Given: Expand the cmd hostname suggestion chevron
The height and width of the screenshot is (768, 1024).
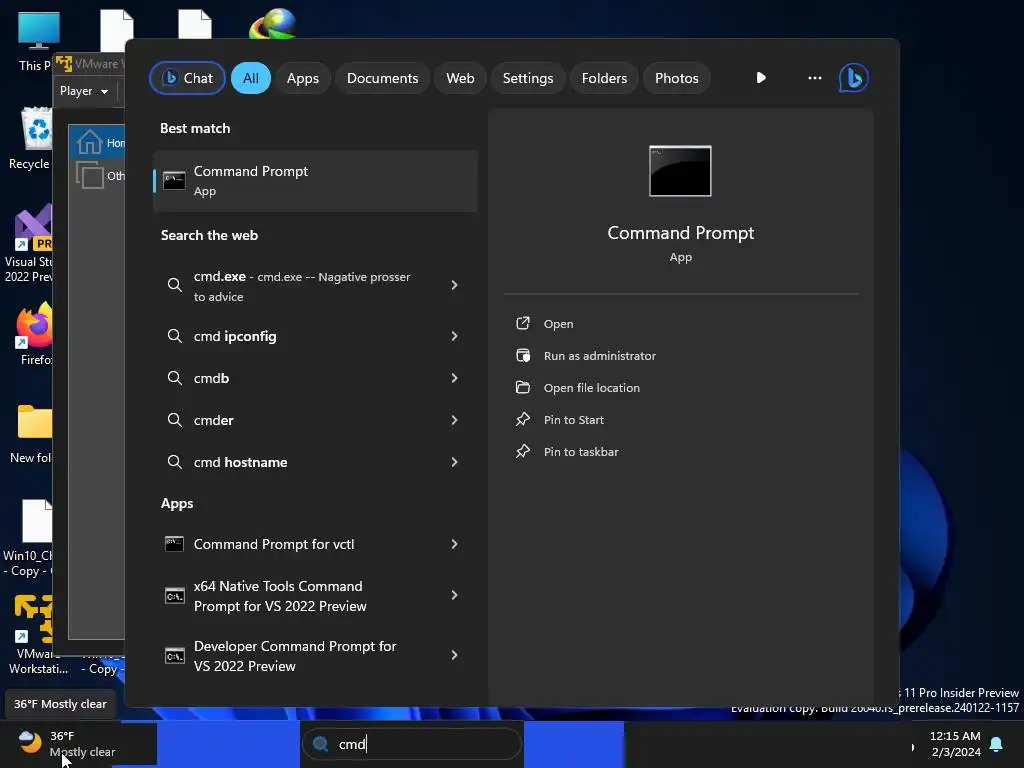Looking at the screenshot, I should (x=455, y=462).
